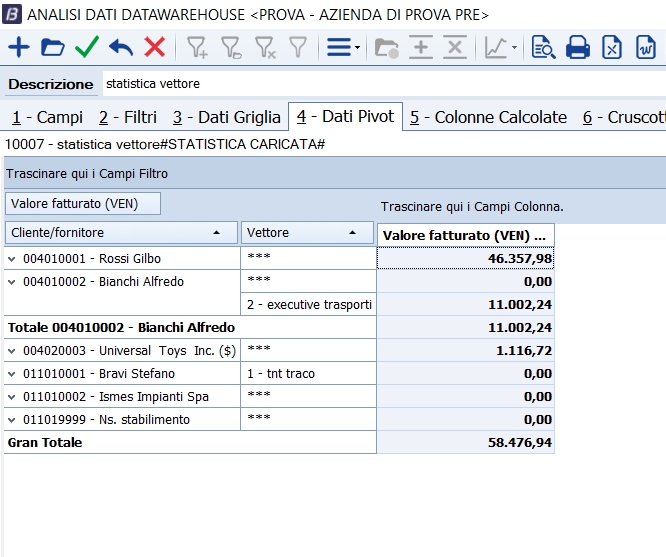This screenshot has height=557, width=666.
Task: Open the 3 - Dati Griglia tab
Action: (226, 117)
